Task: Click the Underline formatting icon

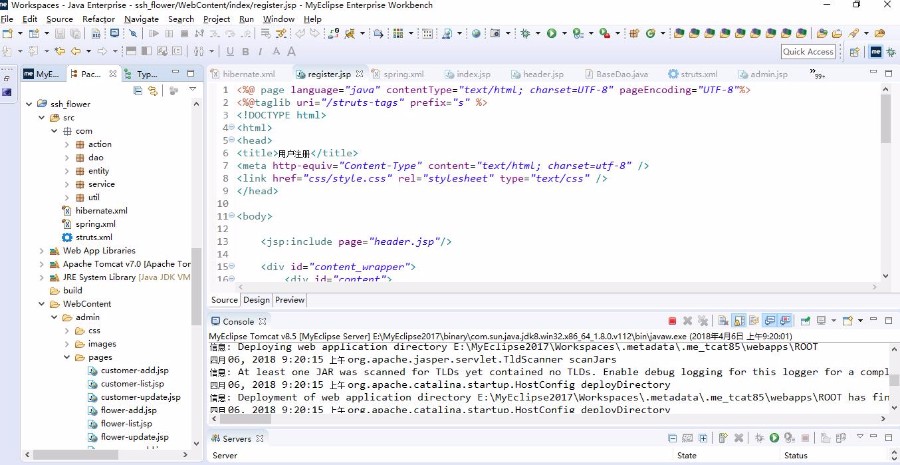Action: [x=230, y=52]
